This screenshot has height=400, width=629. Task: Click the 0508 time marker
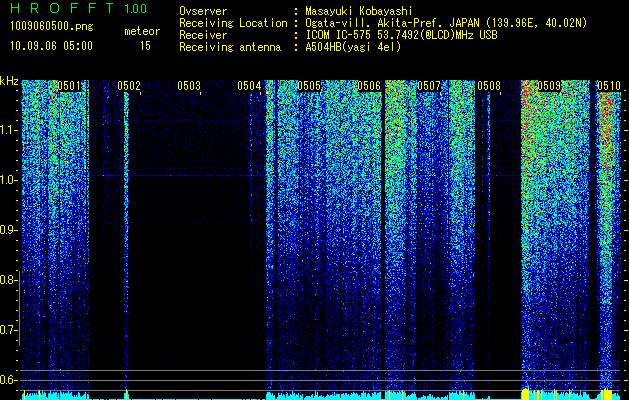[x=489, y=86]
